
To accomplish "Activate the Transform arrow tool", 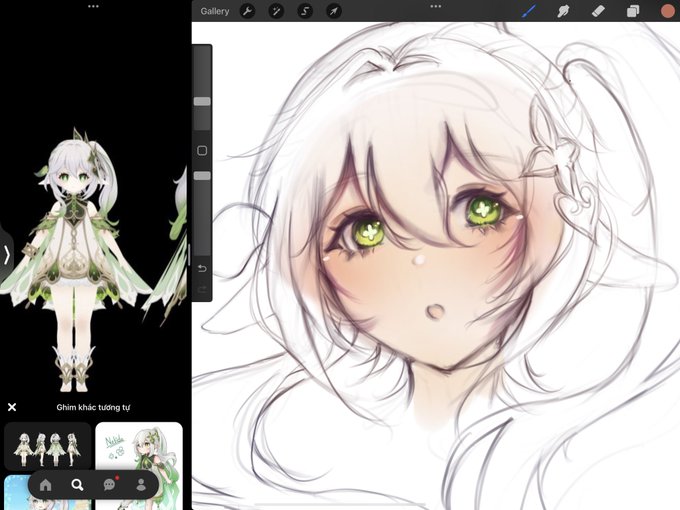I will coord(334,11).
